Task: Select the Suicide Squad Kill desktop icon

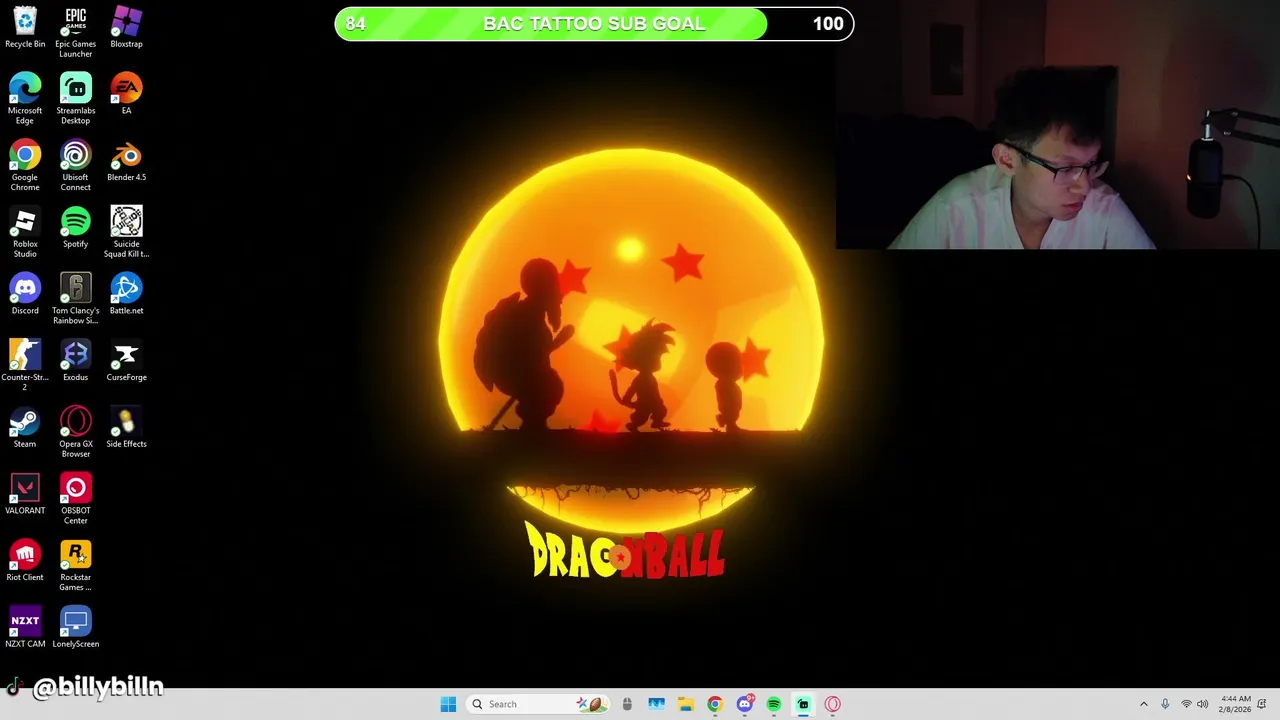Action: [x=126, y=232]
